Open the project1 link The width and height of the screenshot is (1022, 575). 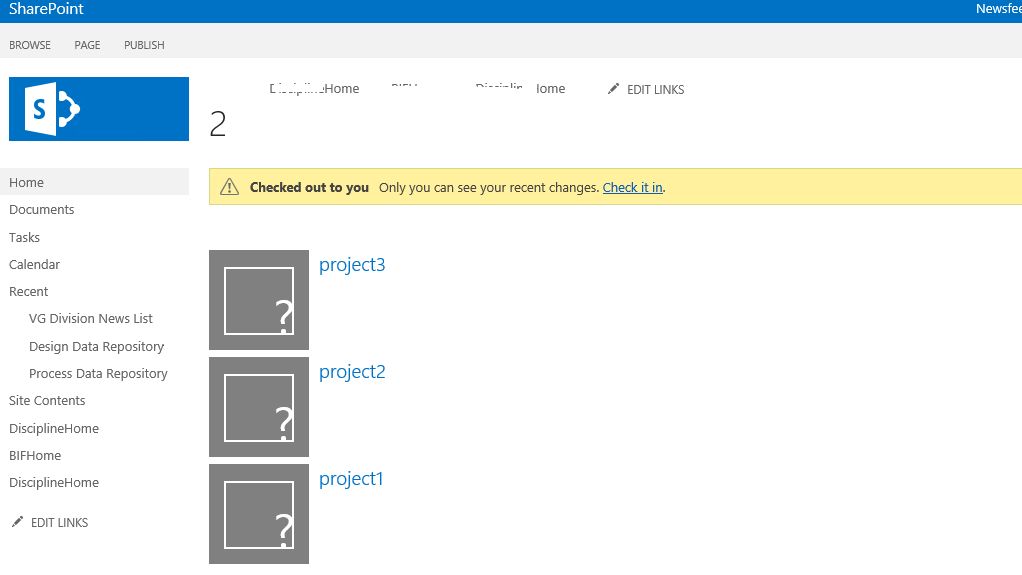[351, 479]
